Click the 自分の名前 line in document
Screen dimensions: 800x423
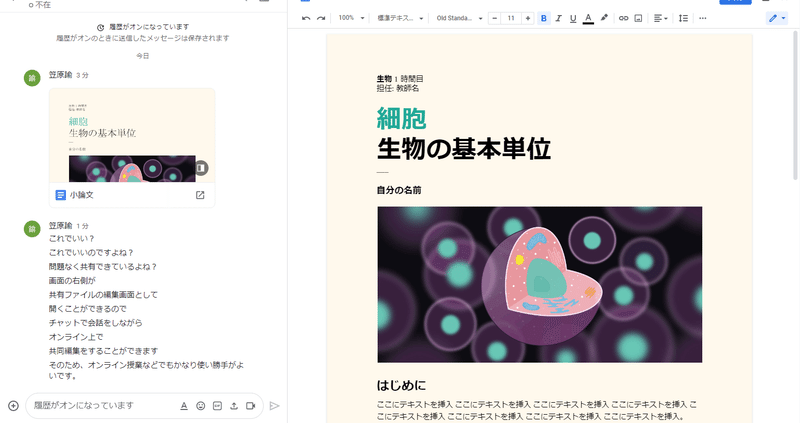(399, 190)
